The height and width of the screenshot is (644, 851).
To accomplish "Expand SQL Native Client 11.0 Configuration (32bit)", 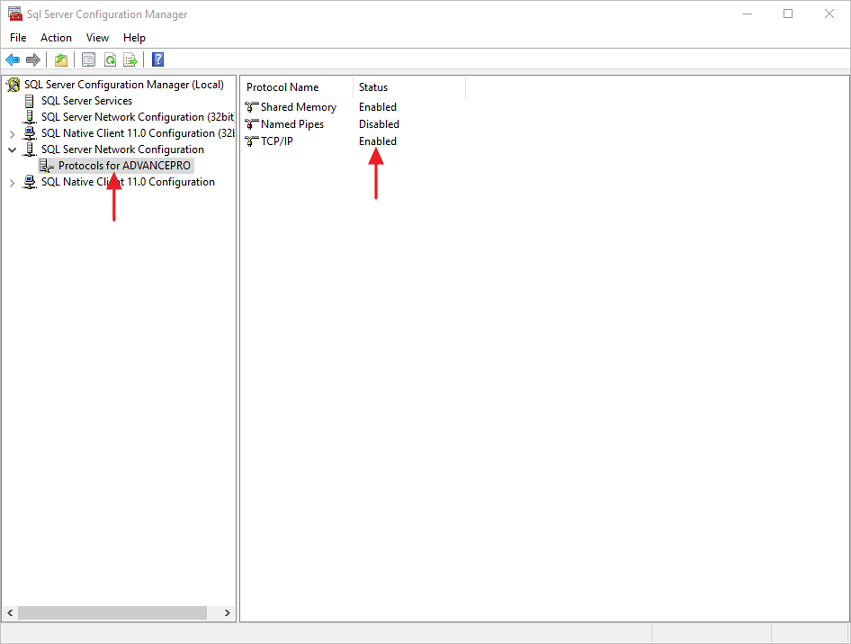I will point(12,134).
